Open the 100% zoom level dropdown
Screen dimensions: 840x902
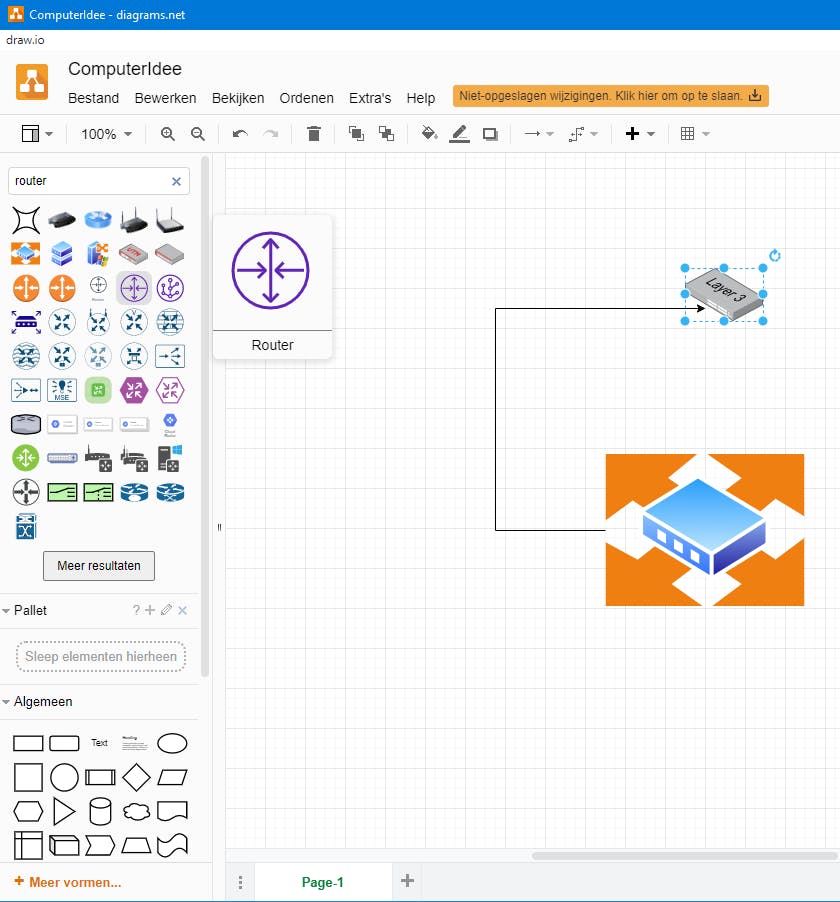coord(106,134)
